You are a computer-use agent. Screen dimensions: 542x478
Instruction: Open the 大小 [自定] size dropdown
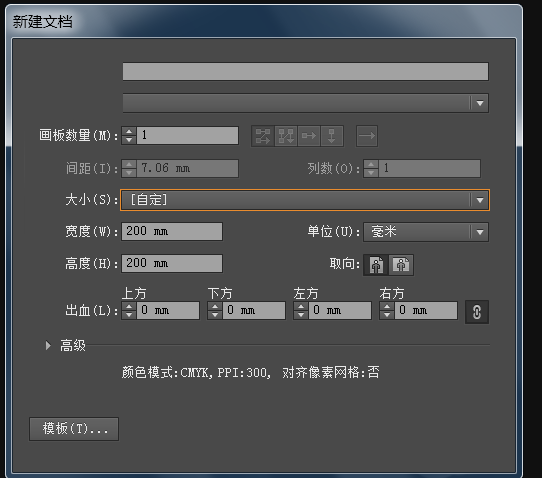(x=305, y=200)
